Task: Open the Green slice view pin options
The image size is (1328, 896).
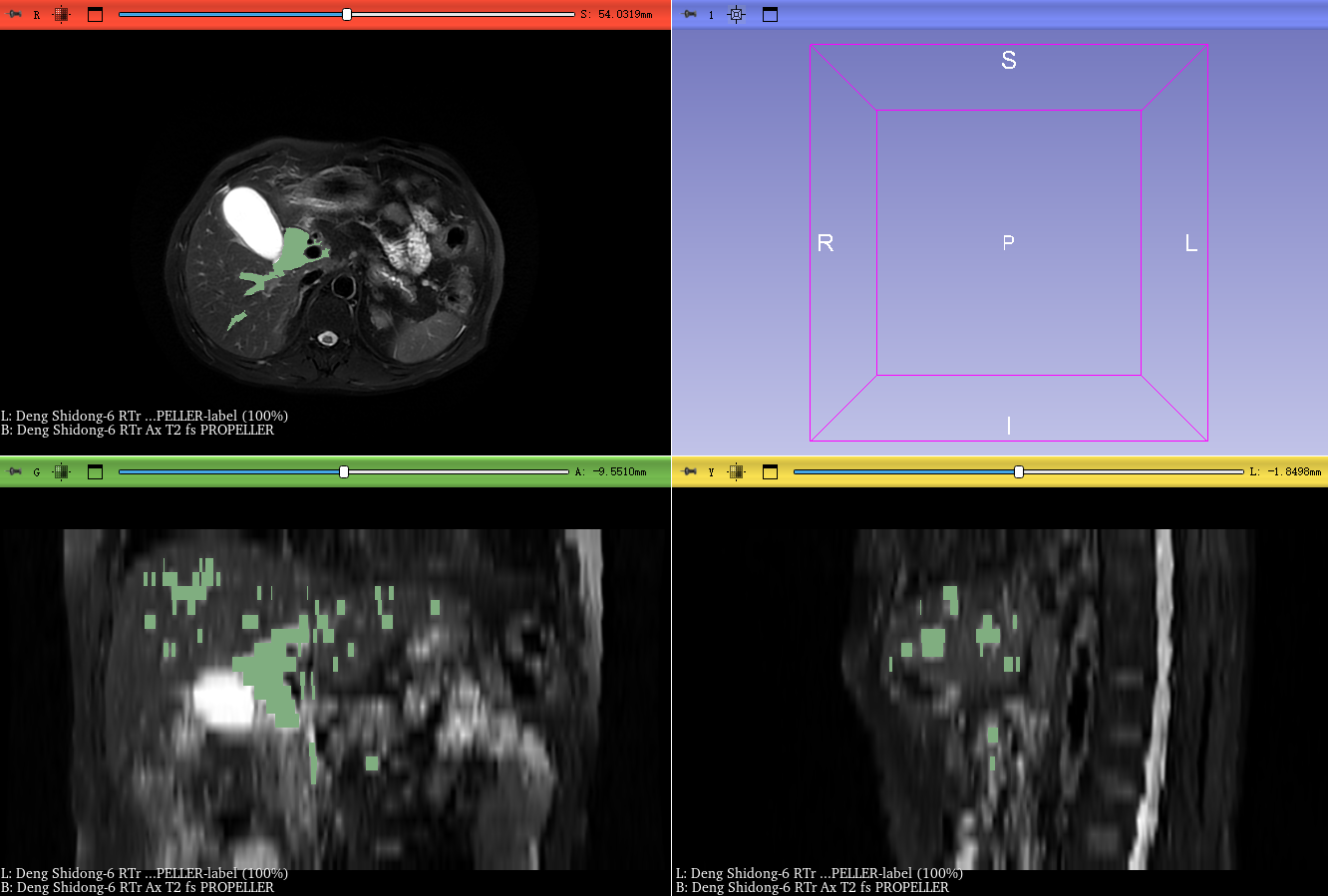Action: pos(15,472)
